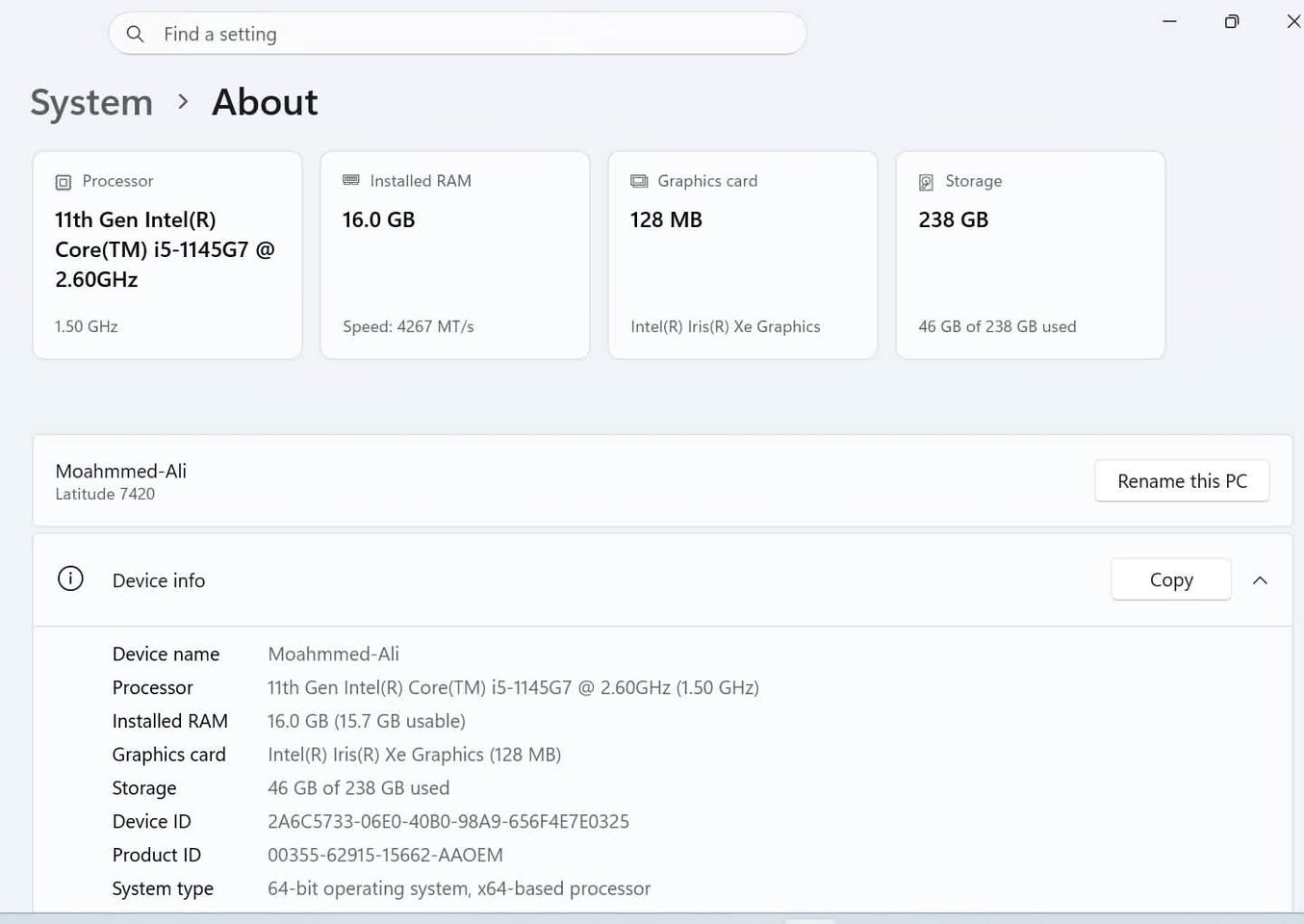The image size is (1304, 924).
Task: Click the Rename this PC button
Action: pyautogui.click(x=1182, y=480)
